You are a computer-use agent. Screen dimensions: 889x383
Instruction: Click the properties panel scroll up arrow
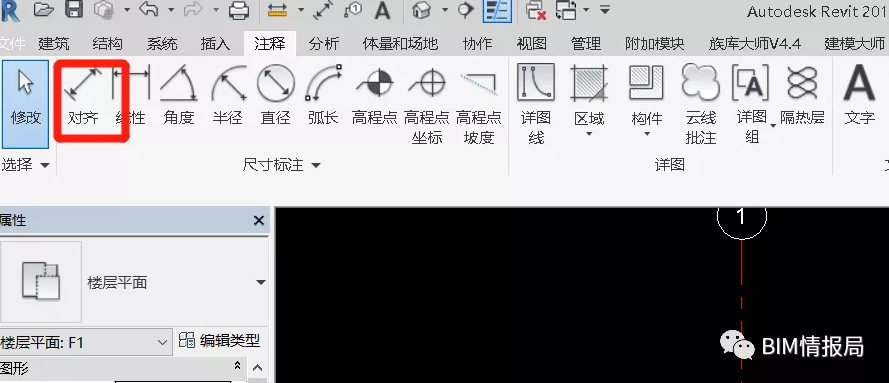point(257,368)
